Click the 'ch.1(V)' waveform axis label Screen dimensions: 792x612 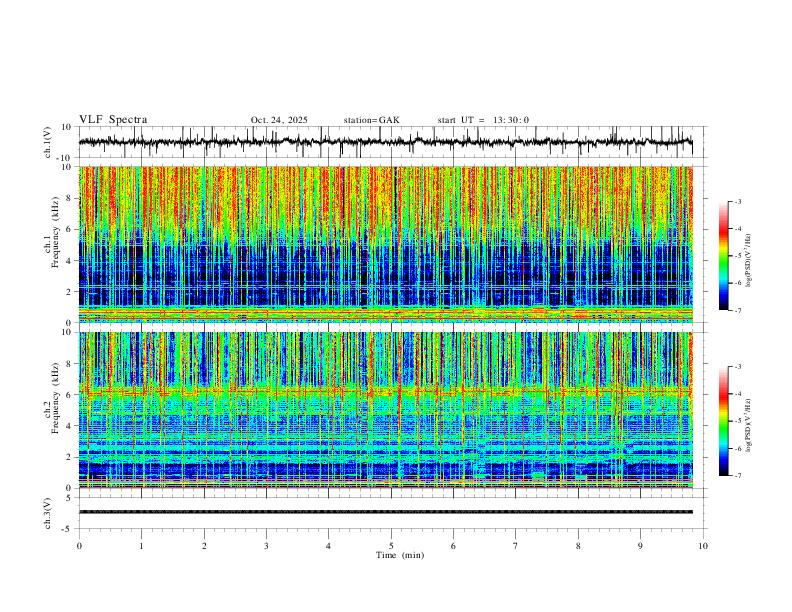[x=48, y=142]
